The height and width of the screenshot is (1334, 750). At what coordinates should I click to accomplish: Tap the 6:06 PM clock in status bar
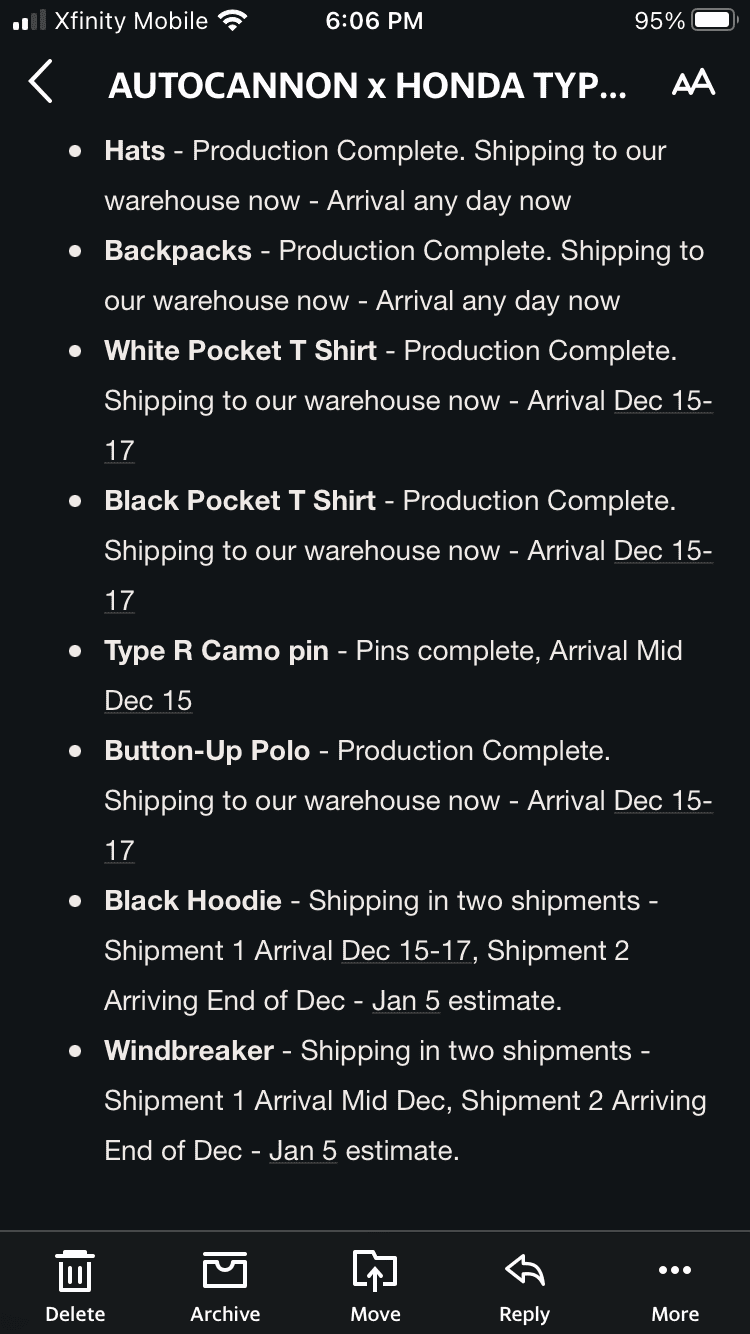[374, 21]
